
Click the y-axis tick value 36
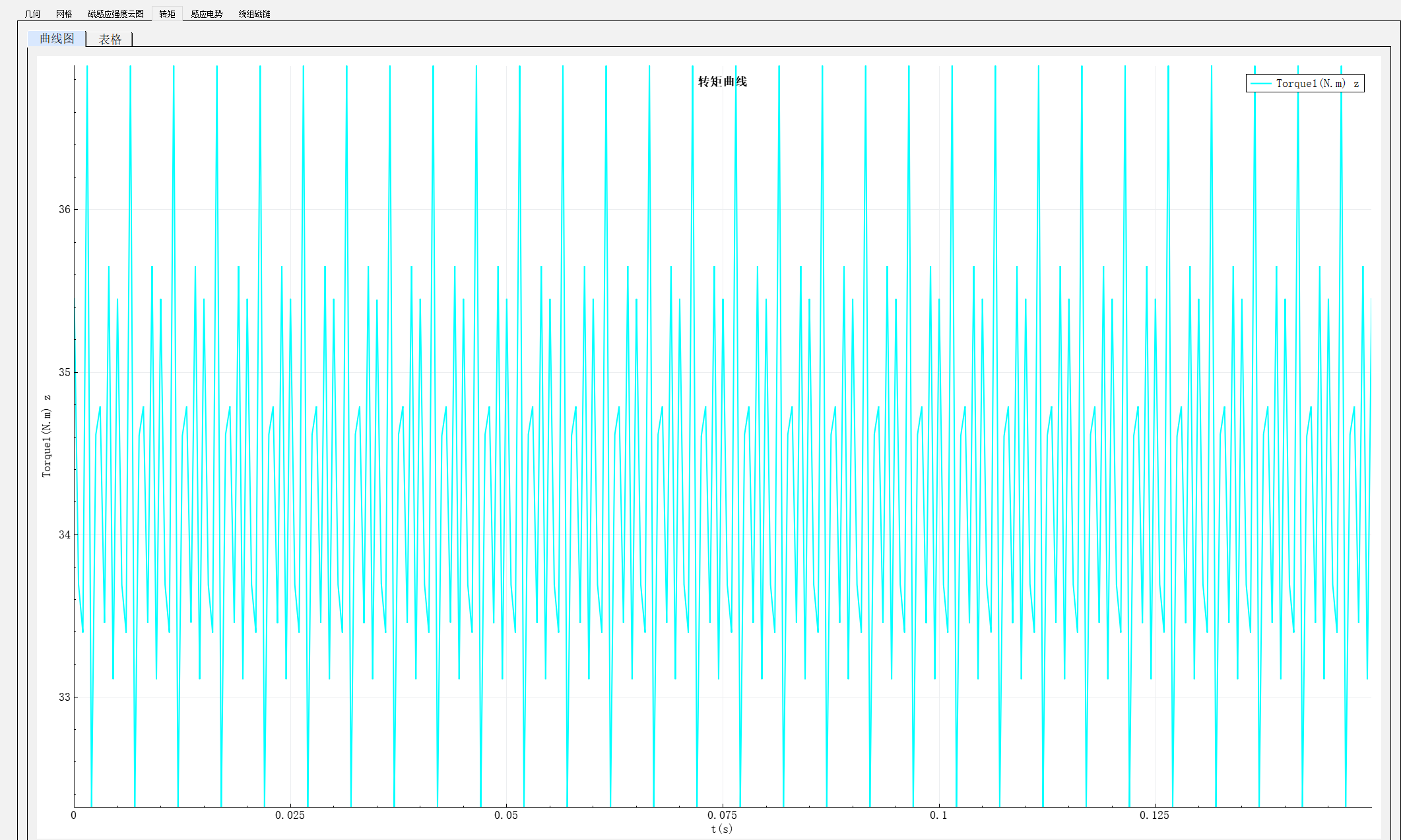pyautogui.click(x=64, y=209)
